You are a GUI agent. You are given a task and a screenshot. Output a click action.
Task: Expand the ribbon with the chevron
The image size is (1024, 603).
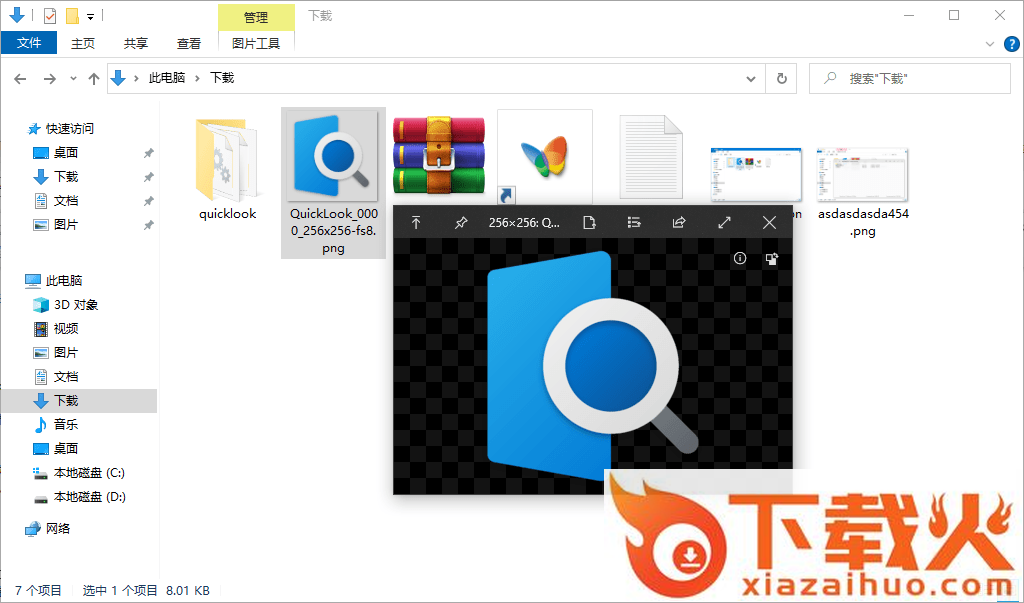coord(989,44)
